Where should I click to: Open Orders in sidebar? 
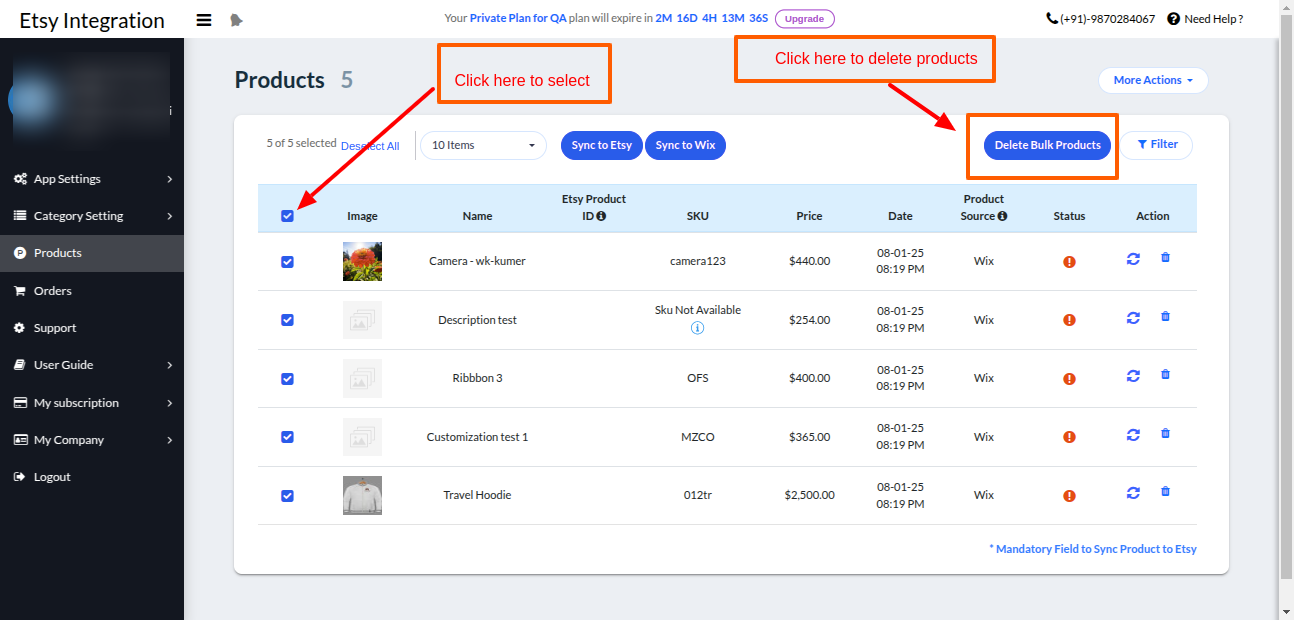(x=92, y=291)
